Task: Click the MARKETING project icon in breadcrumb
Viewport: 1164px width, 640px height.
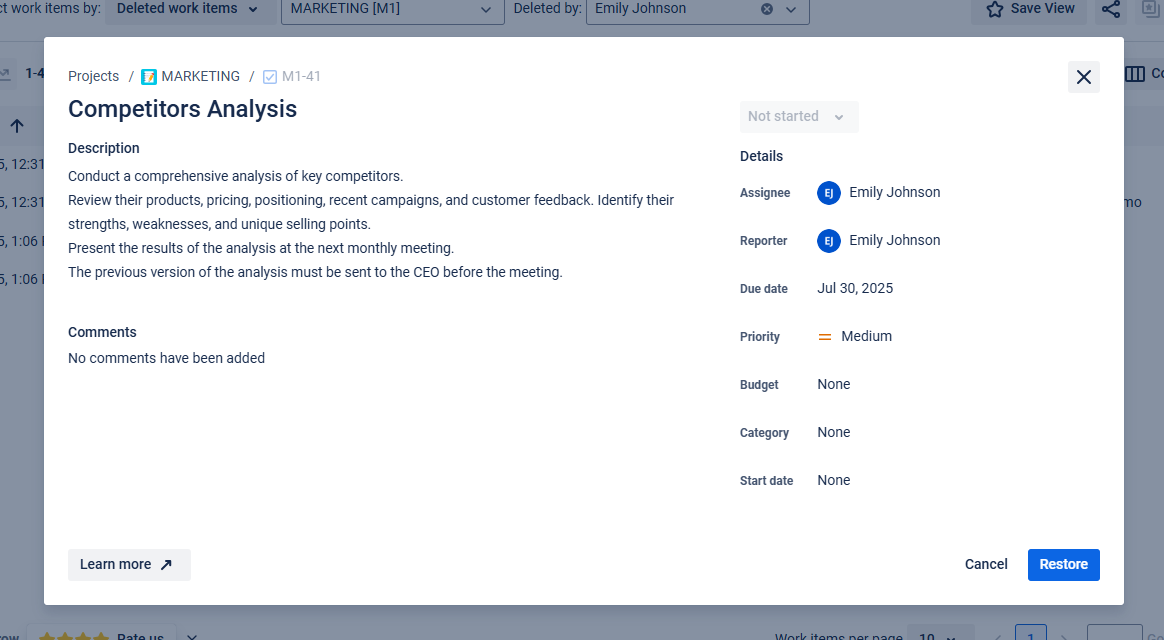Action: [149, 77]
